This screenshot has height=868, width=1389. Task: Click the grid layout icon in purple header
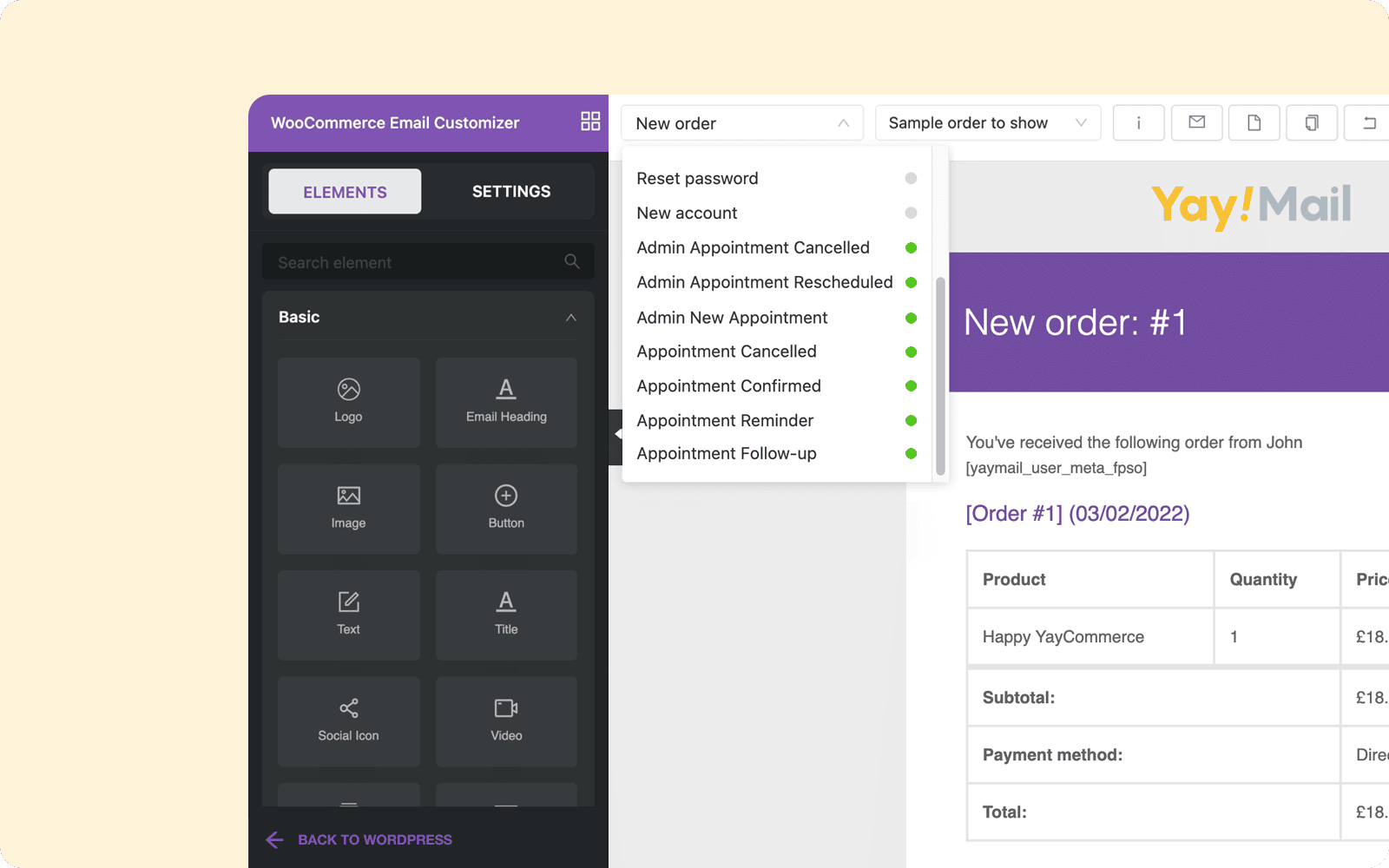[x=590, y=122]
